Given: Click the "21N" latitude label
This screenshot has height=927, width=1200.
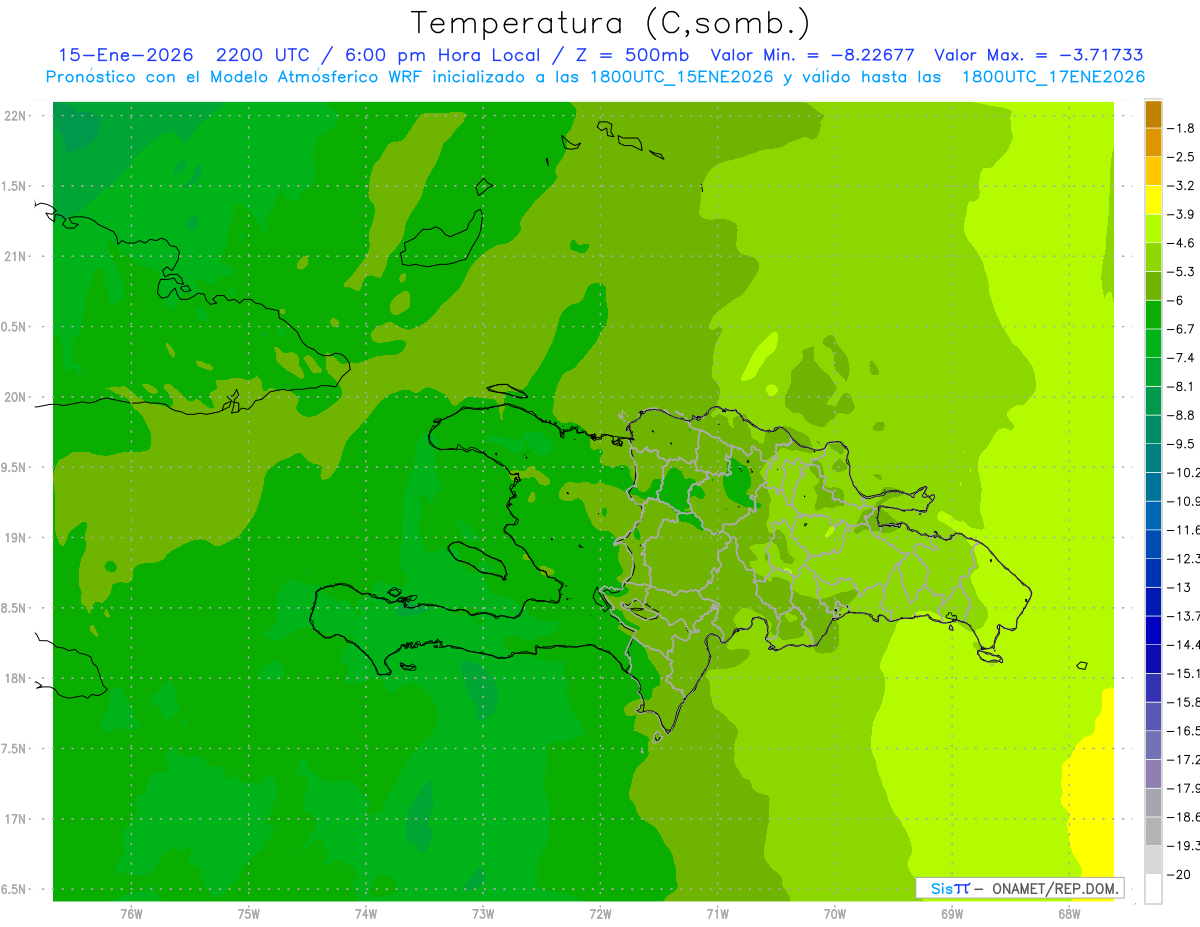Looking at the screenshot, I should [x=17, y=256].
